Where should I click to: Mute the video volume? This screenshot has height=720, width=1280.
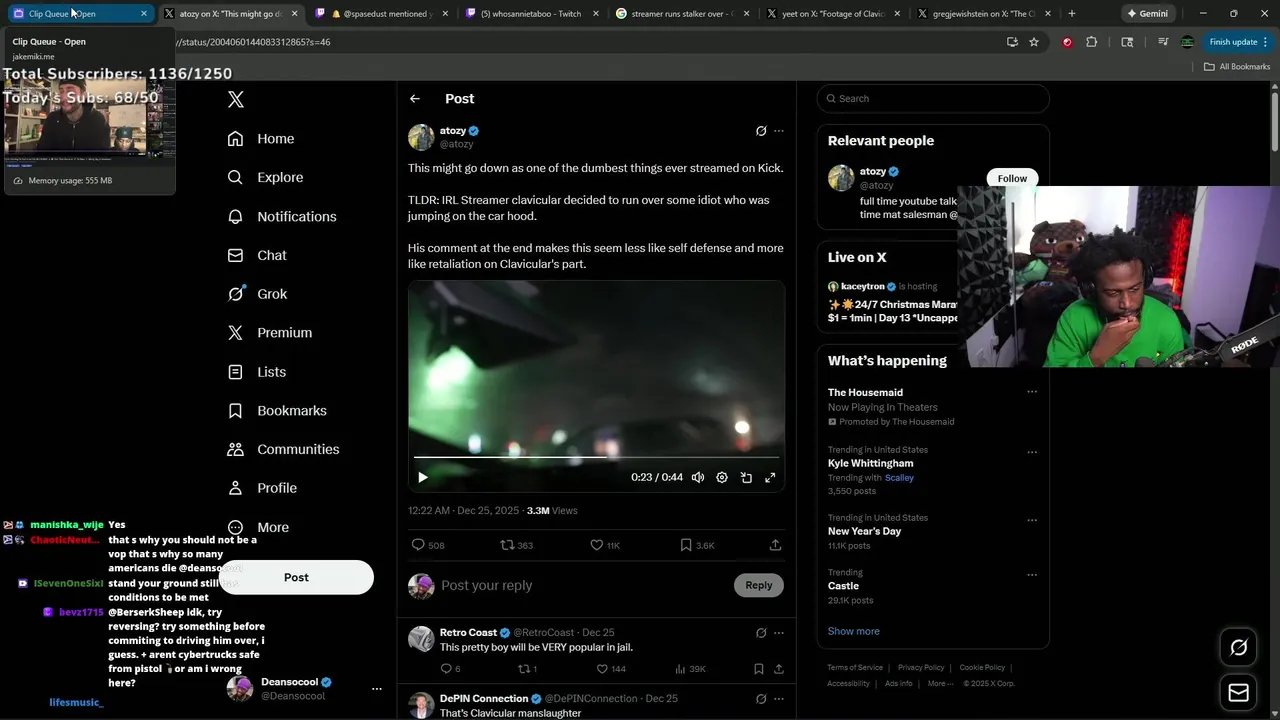point(698,478)
